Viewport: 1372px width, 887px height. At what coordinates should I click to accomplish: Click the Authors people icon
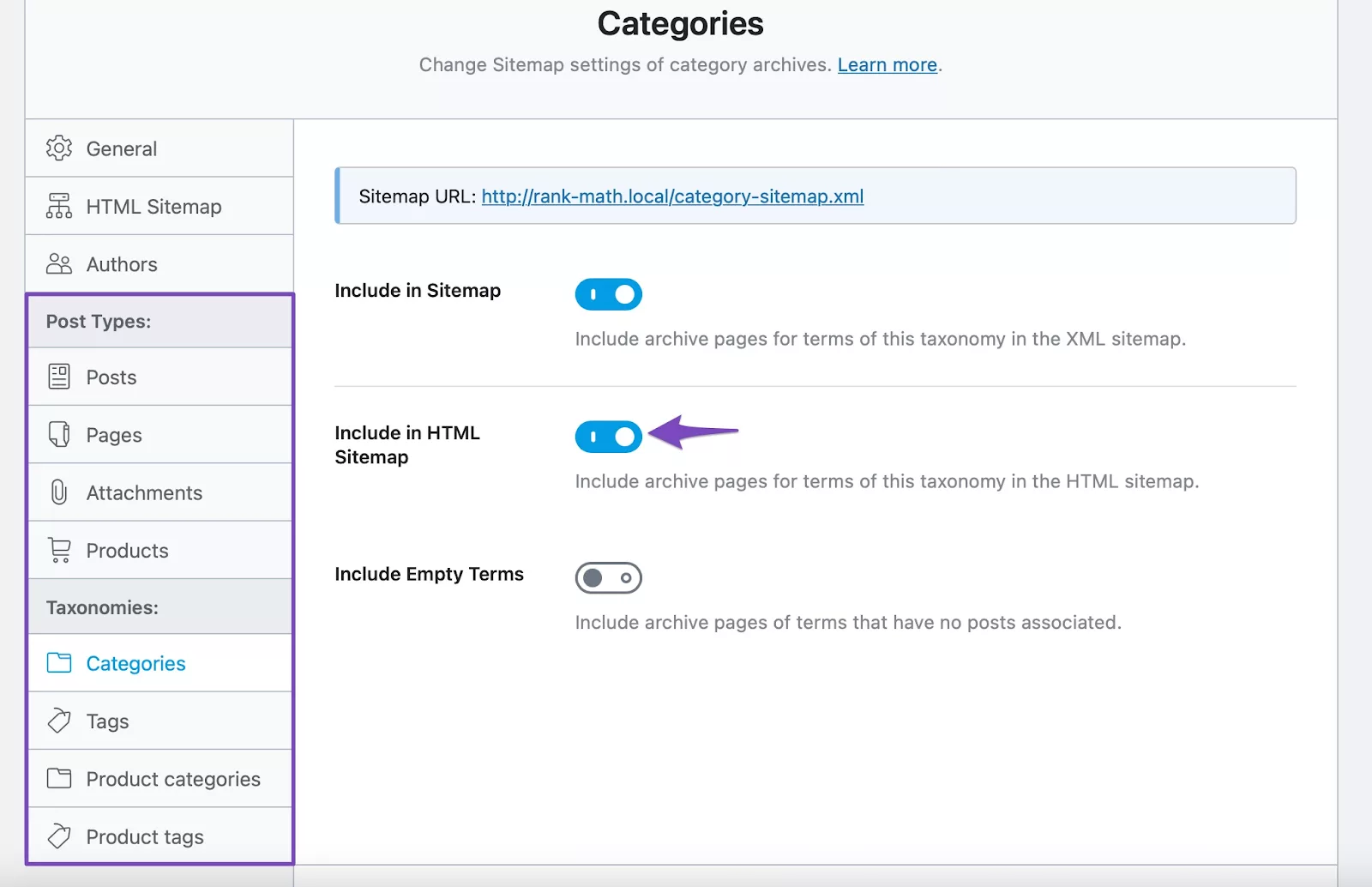[x=59, y=263]
